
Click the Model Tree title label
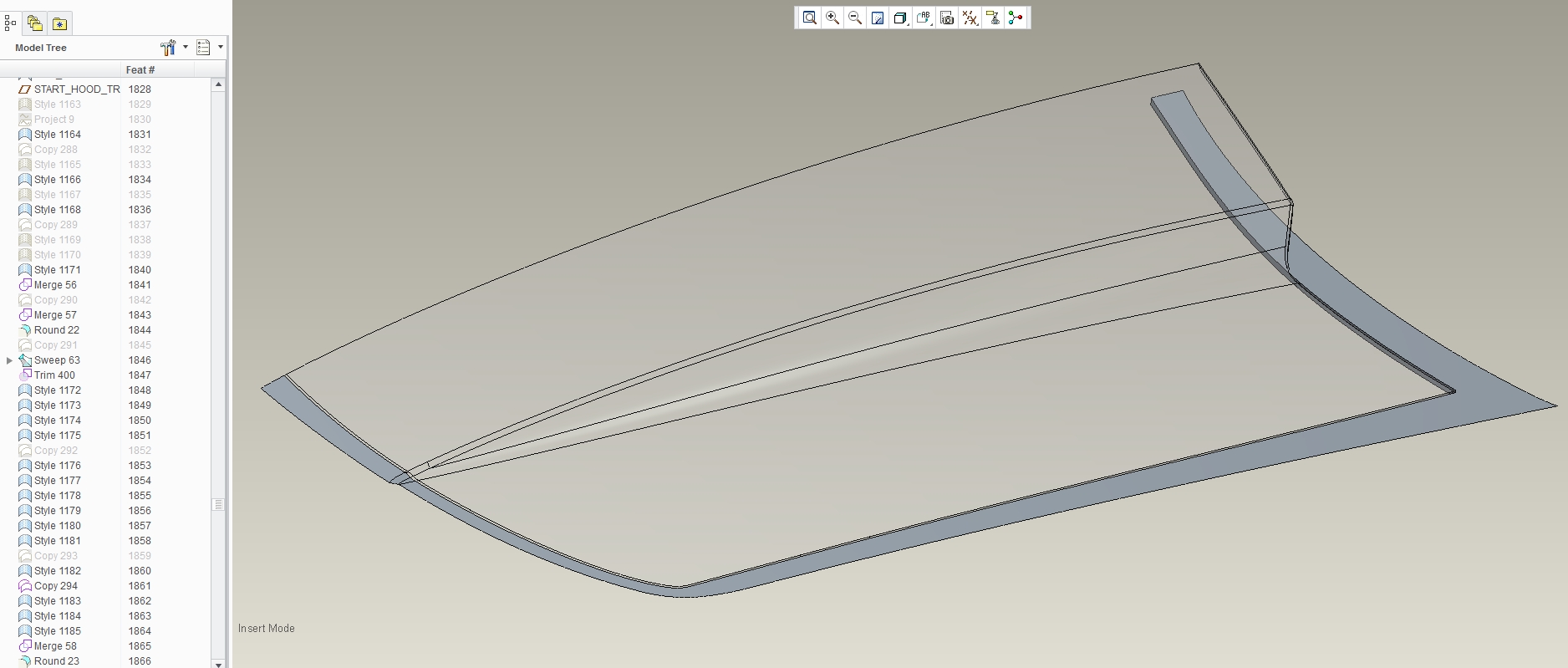(41, 48)
